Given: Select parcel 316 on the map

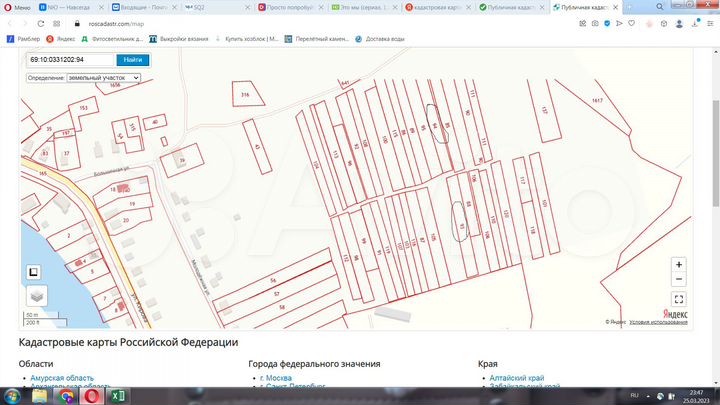Looking at the screenshot, I should click(247, 94).
